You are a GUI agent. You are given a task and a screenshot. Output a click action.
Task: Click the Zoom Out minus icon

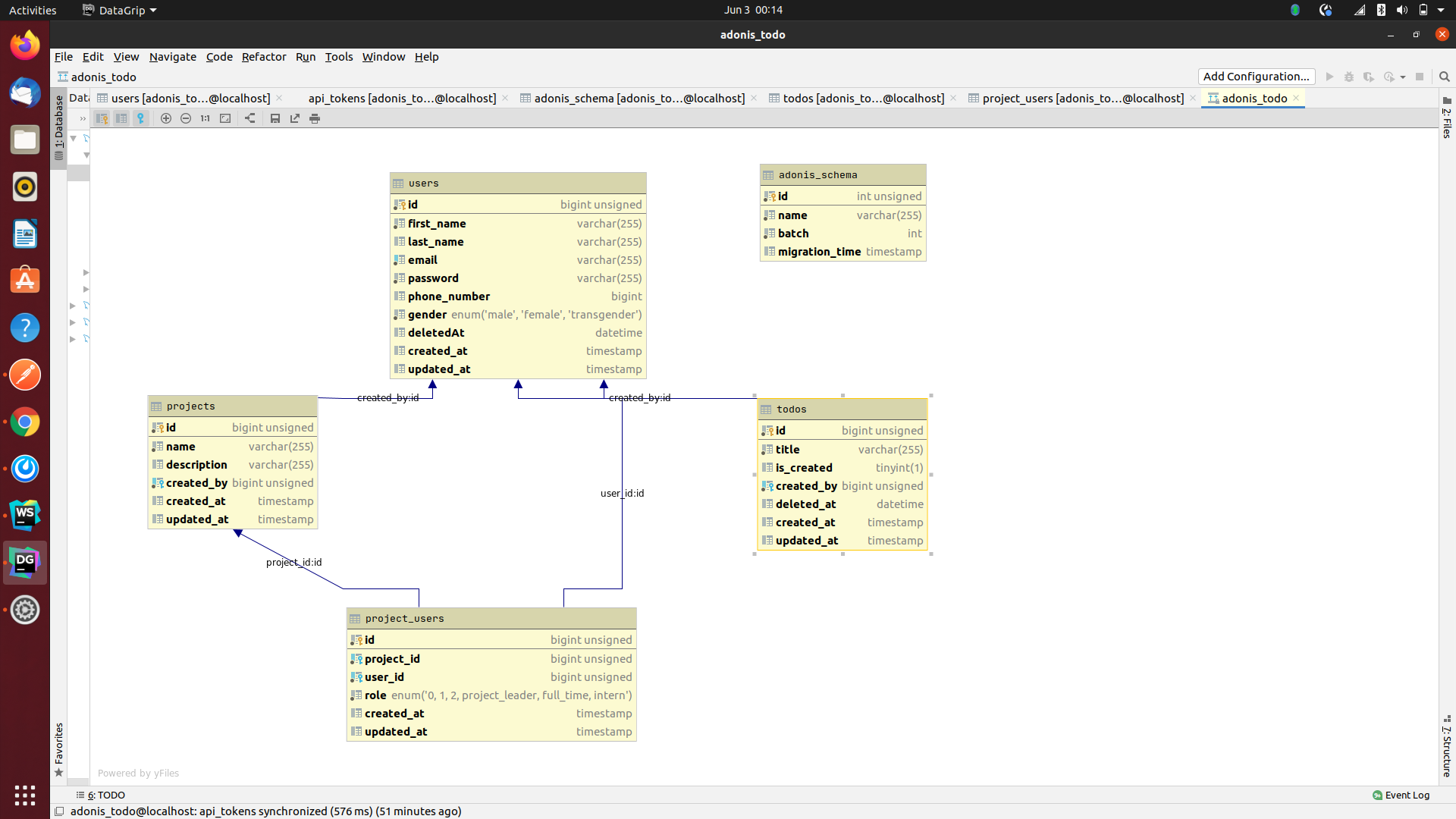[186, 118]
